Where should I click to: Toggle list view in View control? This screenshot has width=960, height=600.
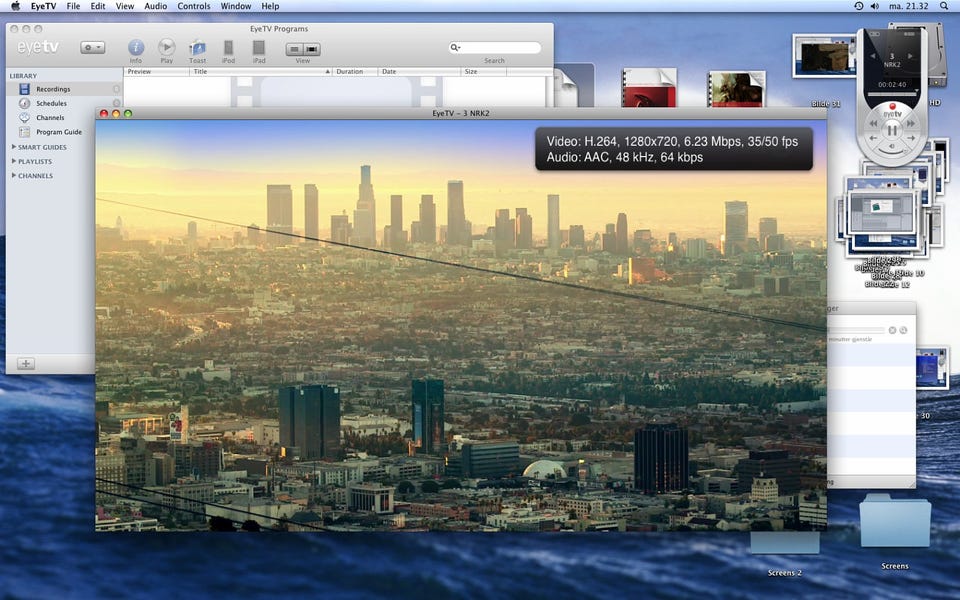click(295, 48)
